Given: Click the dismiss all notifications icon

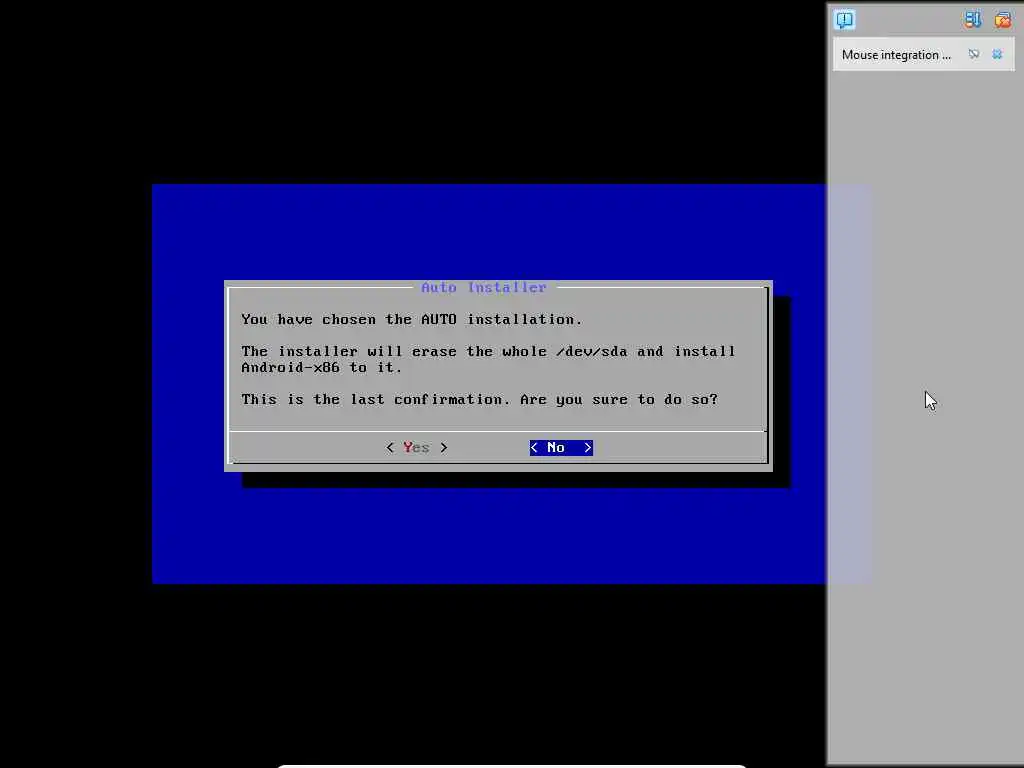Looking at the screenshot, I should click(x=1002, y=20).
